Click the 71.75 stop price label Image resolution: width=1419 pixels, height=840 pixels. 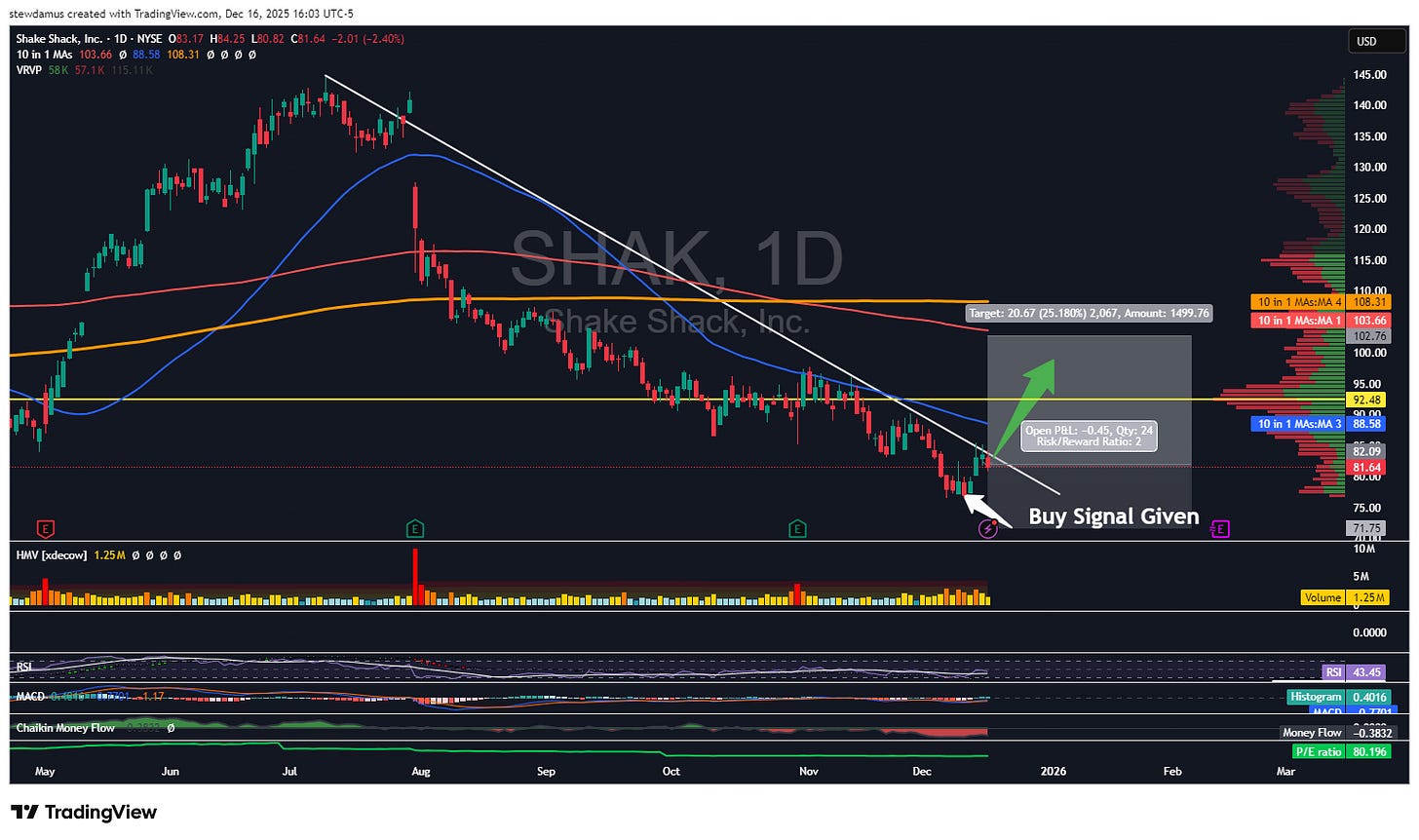pos(1367,528)
